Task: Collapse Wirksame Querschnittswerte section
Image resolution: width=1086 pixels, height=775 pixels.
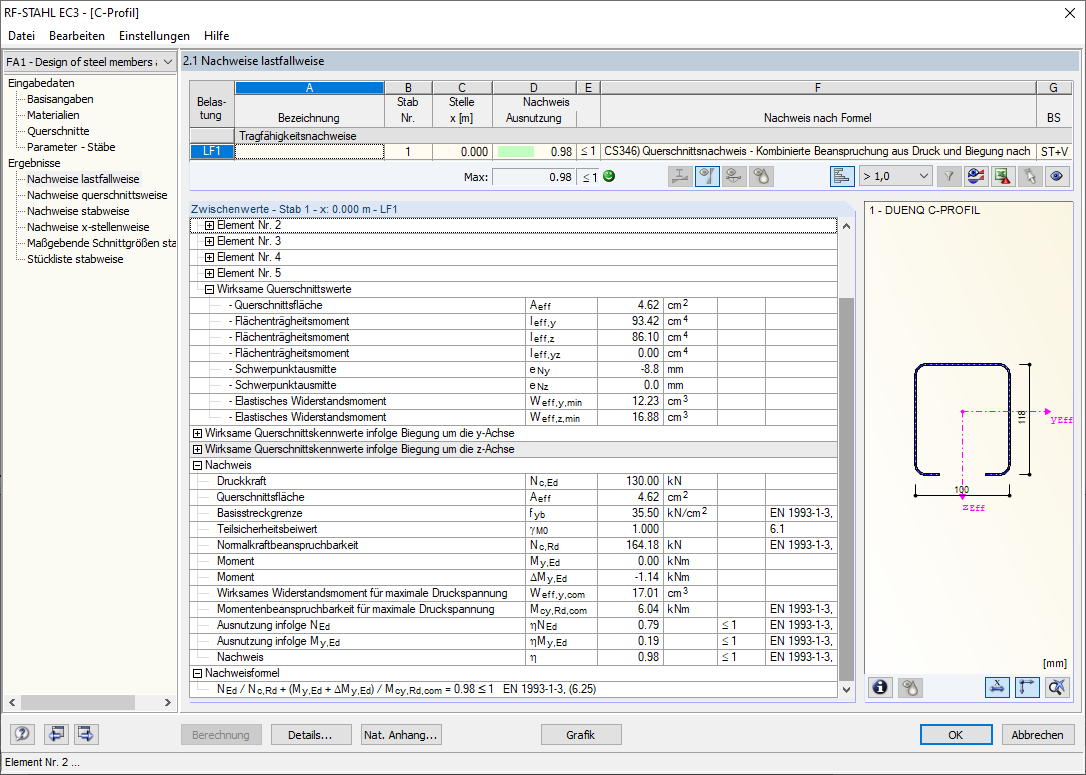Action: pyautogui.click(x=209, y=289)
